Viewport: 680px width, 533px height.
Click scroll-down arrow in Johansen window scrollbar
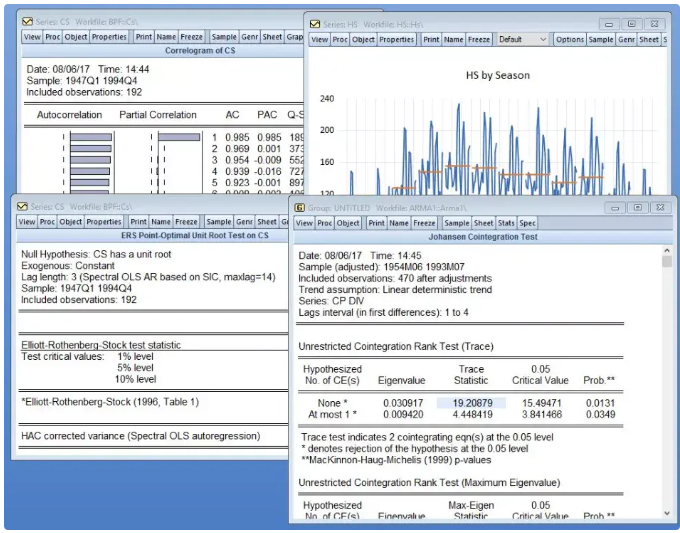pos(667,513)
